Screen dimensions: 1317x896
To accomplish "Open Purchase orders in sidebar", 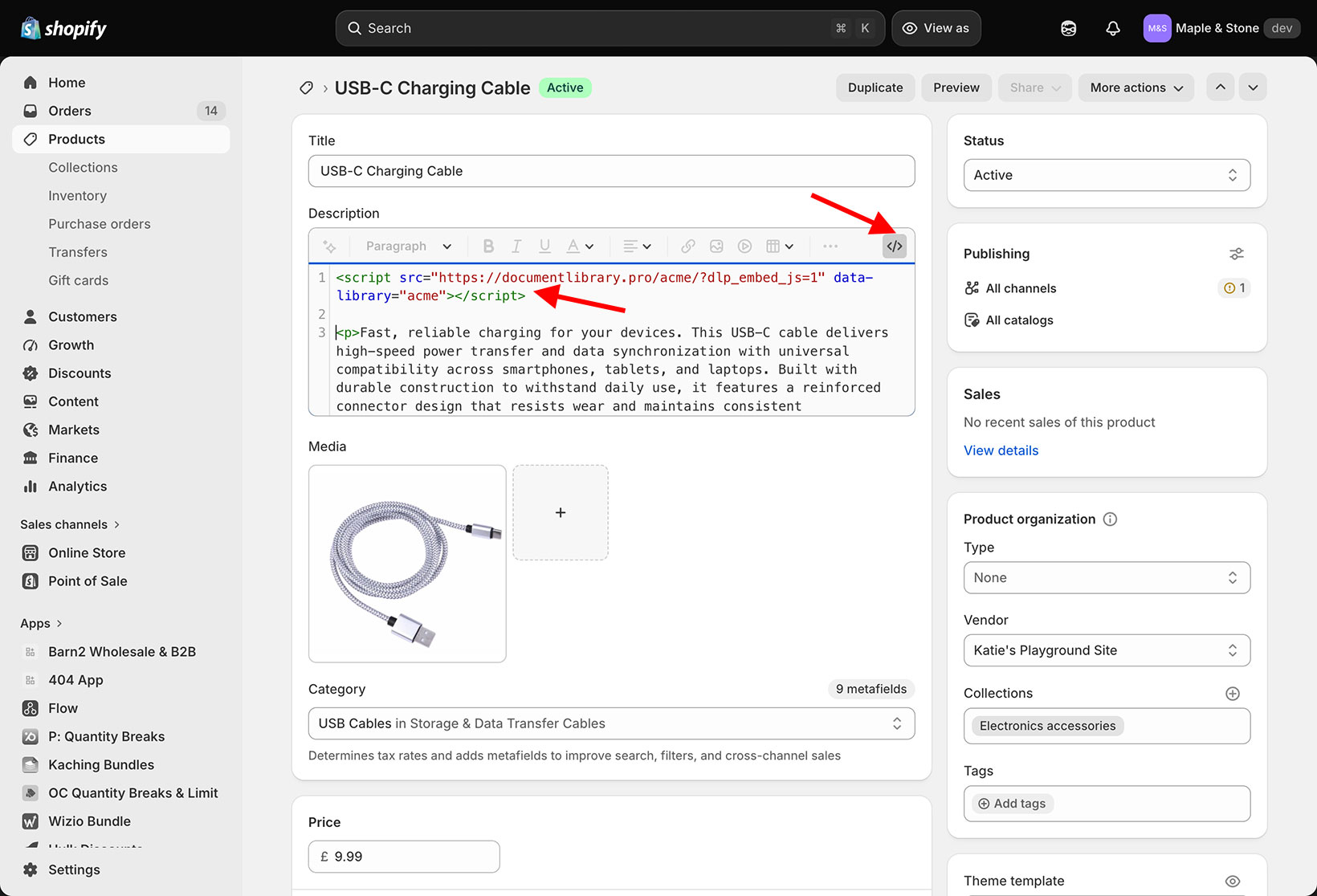I will tap(100, 224).
